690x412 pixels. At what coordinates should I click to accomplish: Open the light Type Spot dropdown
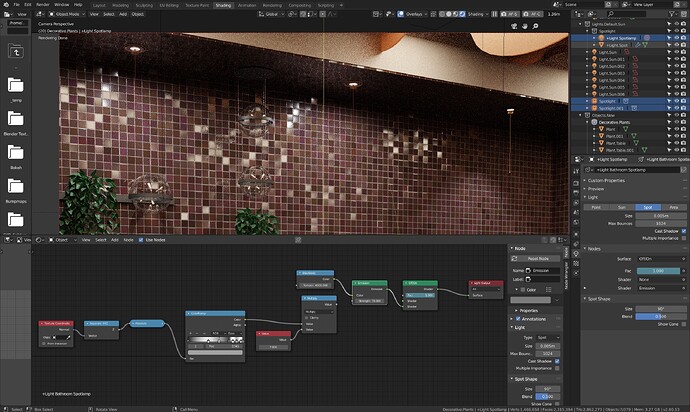tap(548, 338)
